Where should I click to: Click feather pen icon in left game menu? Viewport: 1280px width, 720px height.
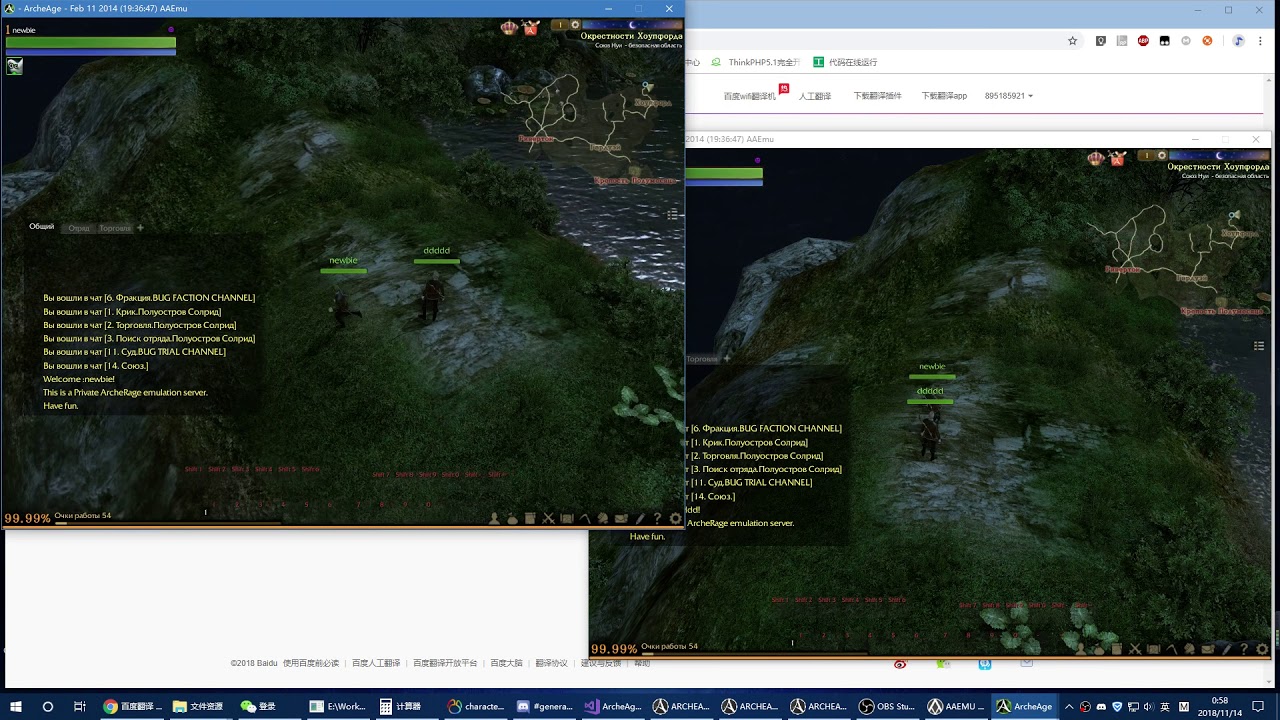[640, 519]
